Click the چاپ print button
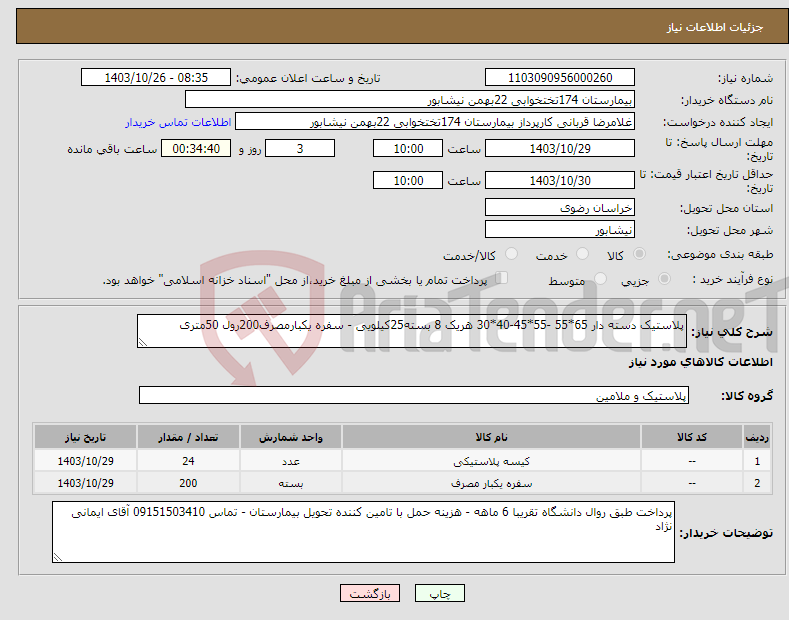 pos(440,593)
